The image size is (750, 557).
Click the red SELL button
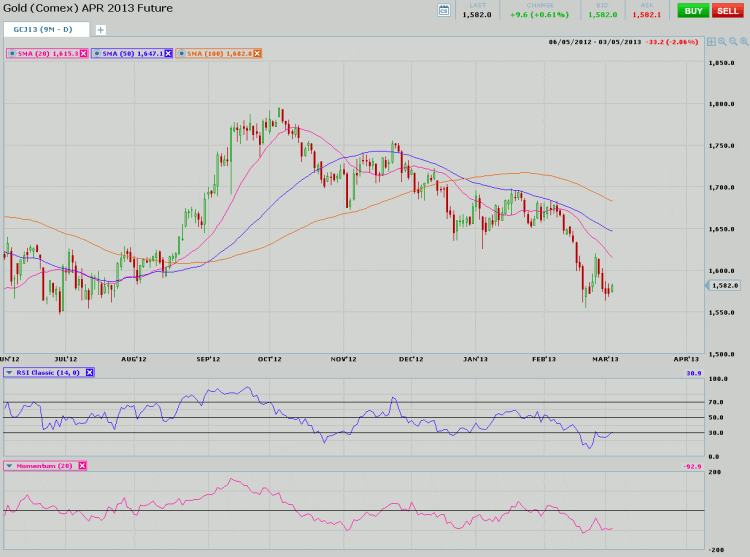click(726, 10)
